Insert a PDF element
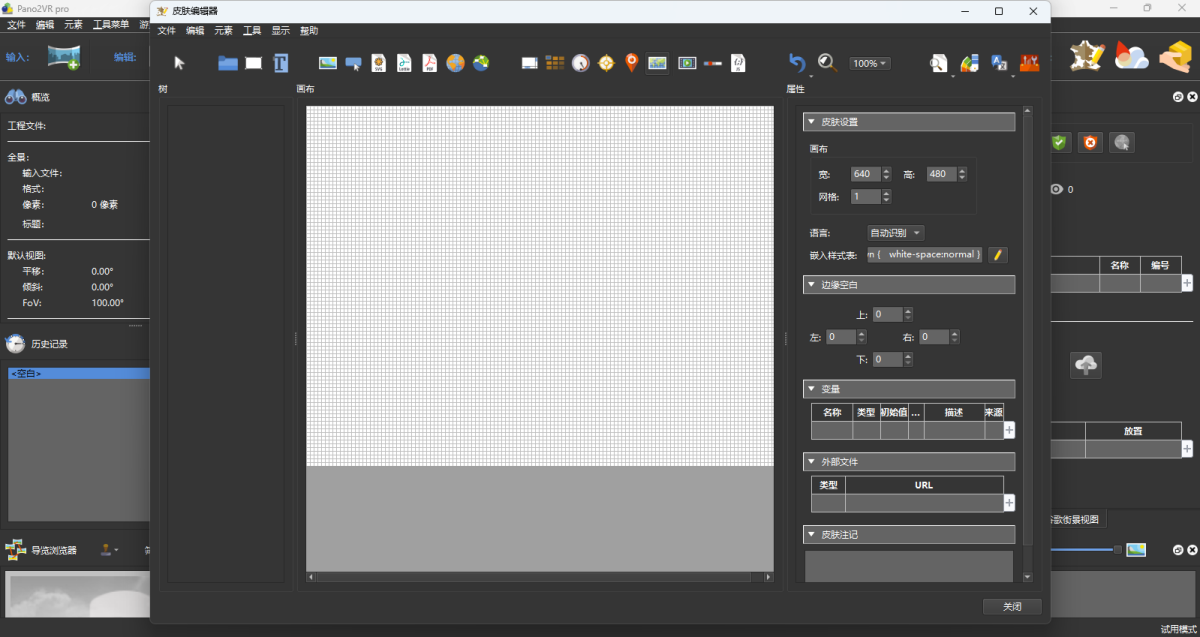Image resolution: width=1200 pixels, height=637 pixels. 429,63
